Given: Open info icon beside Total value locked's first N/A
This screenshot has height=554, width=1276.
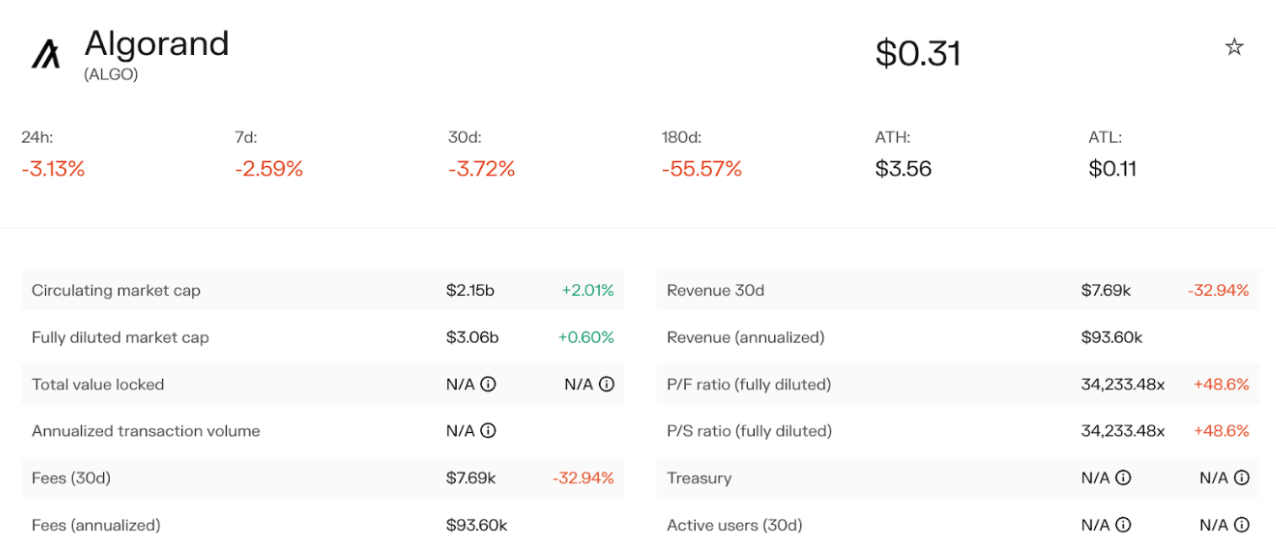Looking at the screenshot, I should (488, 384).
